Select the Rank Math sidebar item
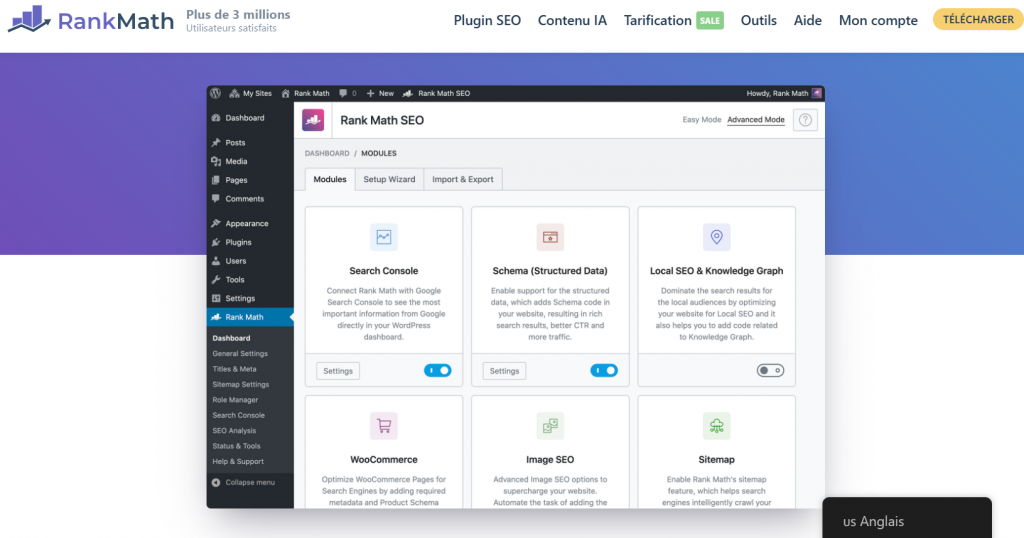Viewport: 1024px width, 538px height. [250, 317]
